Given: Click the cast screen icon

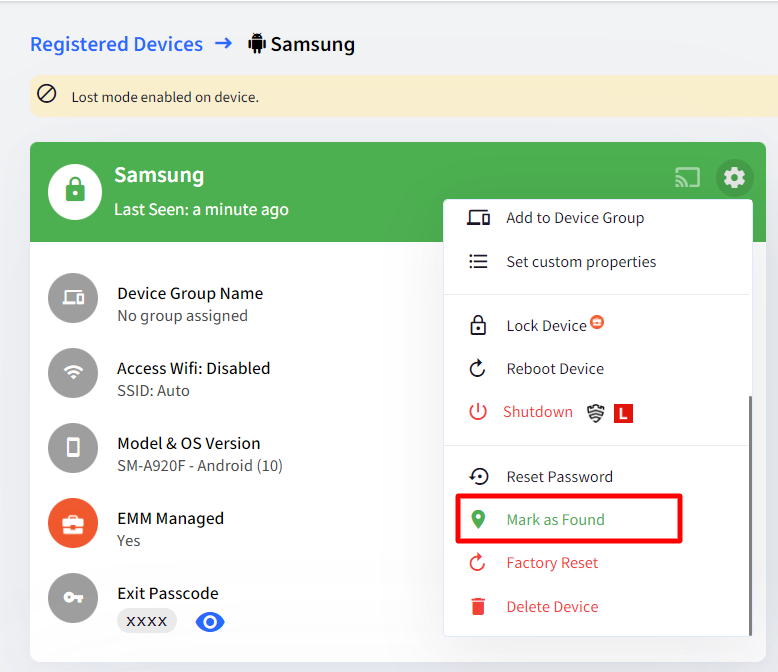Looking at the screenshot, I should tap(687, 177).
